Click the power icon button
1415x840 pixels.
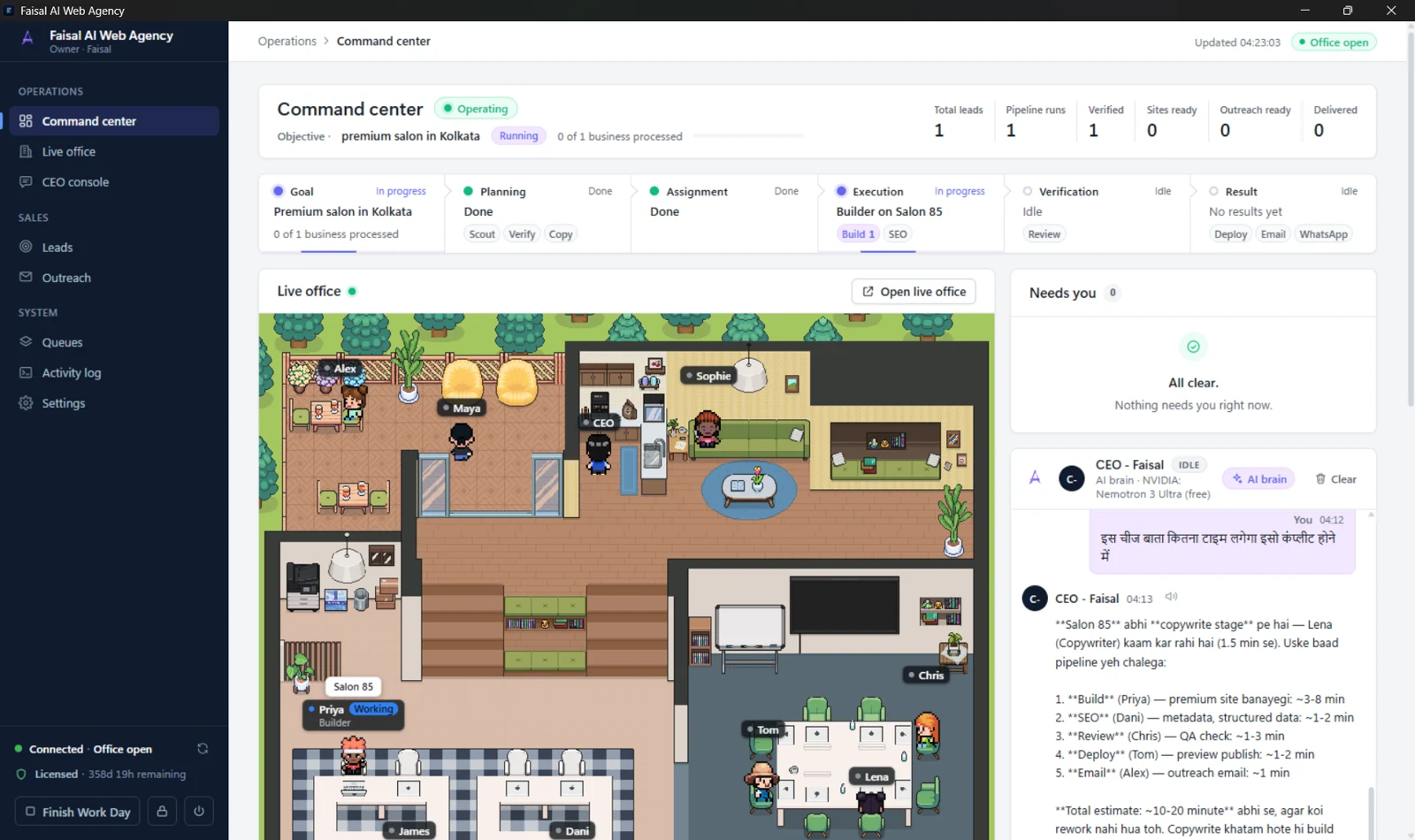pyautogui.click(x=199, y=812)
